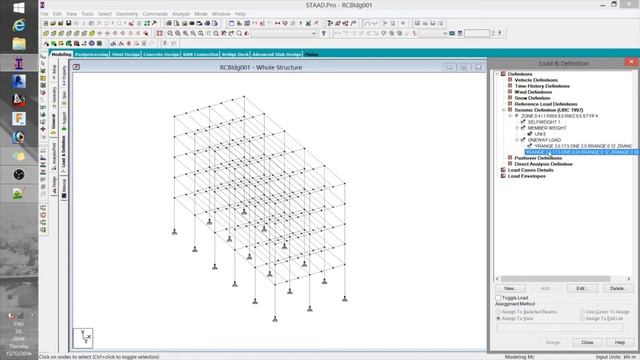Click the left arrow of tree horizontal scrollbar
This screenshot has height=360, width=640.
click(x=497, y=279)
